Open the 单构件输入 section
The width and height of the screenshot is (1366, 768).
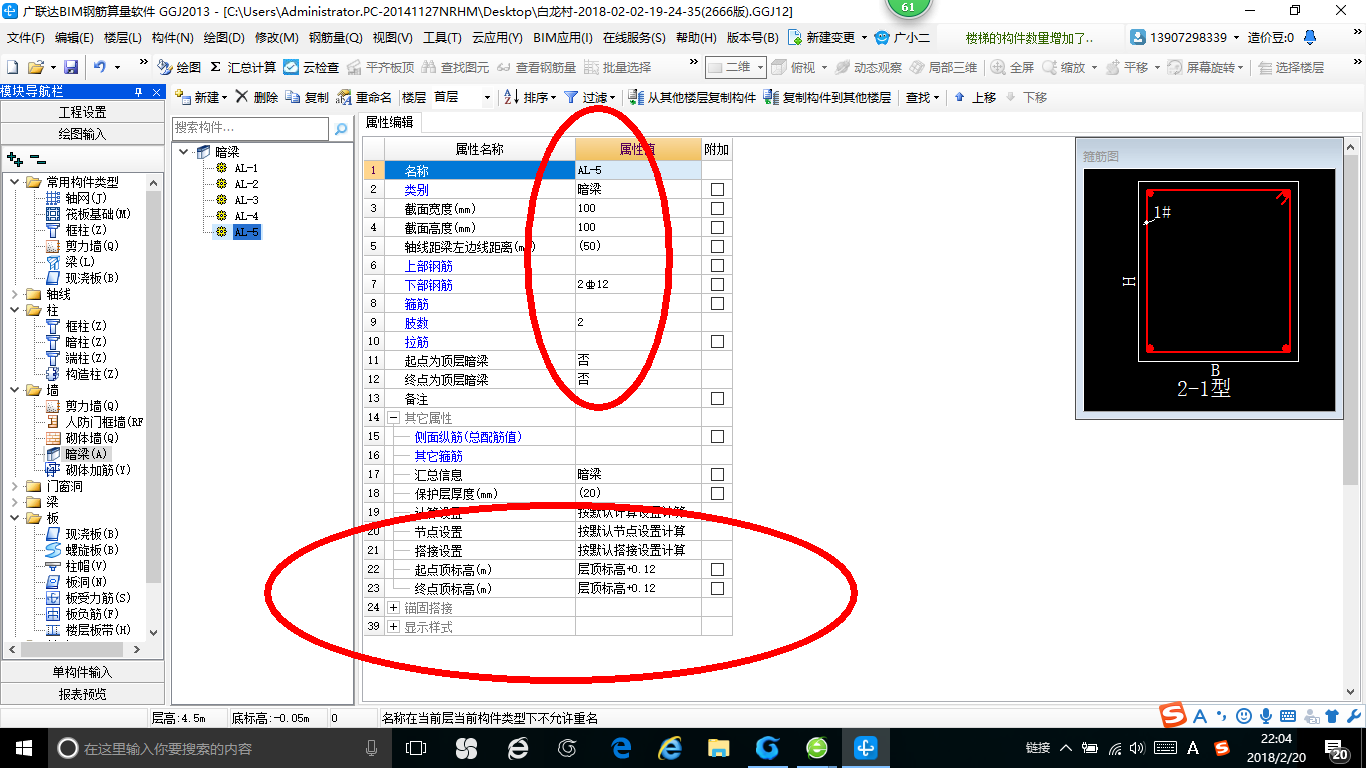(82, 672)
